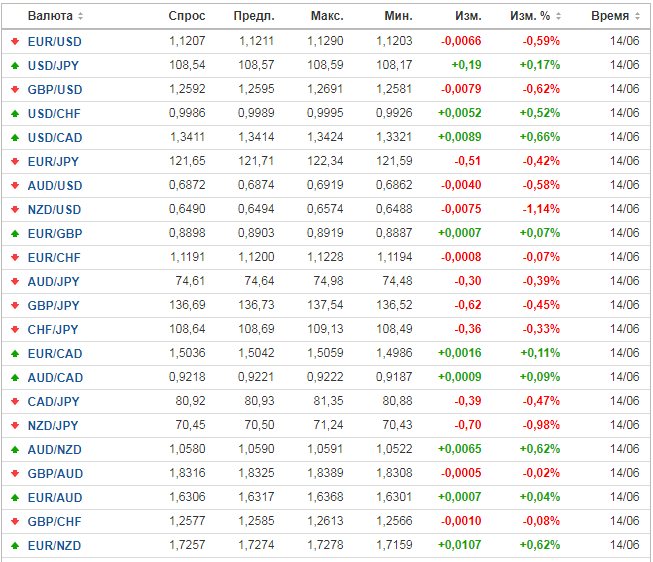Click the green up arrow beside AUD/NZD
Image resolution: width=653 pixels, height=562 pixels.
(15, 449)
